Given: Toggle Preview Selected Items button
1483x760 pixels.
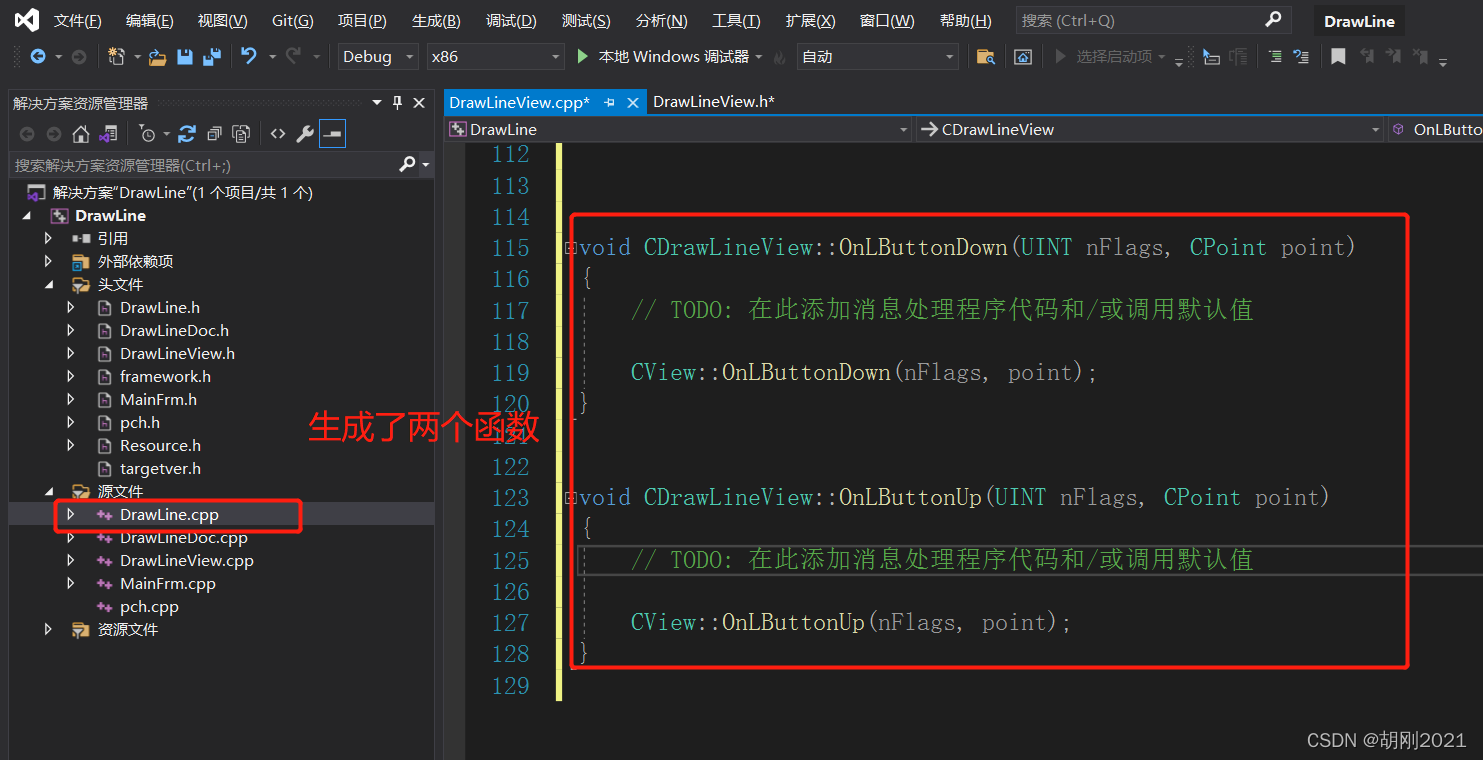Looking at the screenshot, I should [x=332, y=134].
